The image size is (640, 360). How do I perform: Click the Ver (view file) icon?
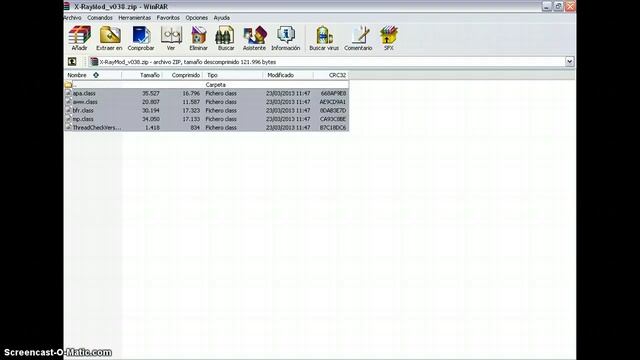pos(171,36)
